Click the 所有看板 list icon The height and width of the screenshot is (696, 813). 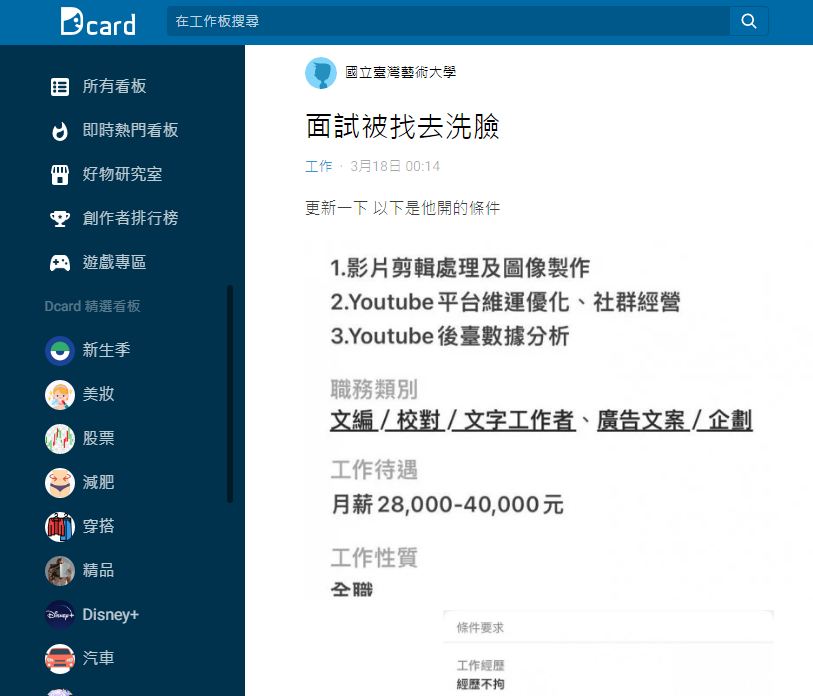tap(60, 87)
